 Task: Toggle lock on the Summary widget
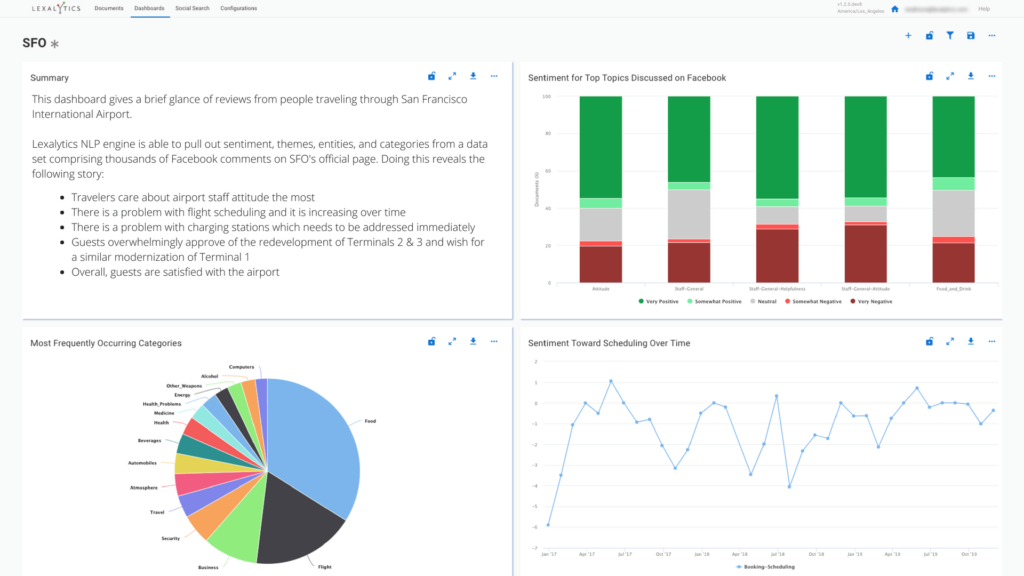tap(432, 76)
